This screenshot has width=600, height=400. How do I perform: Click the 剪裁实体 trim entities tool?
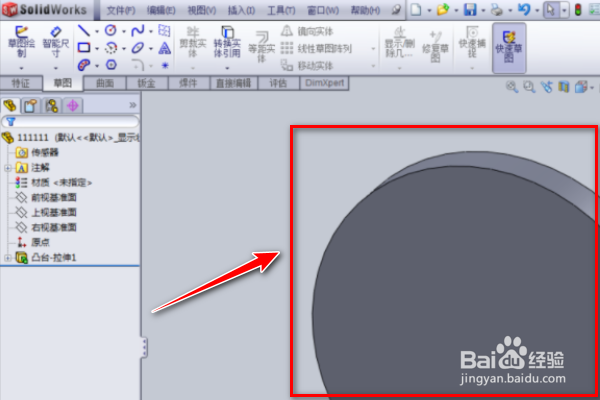[x=192, y=42]
